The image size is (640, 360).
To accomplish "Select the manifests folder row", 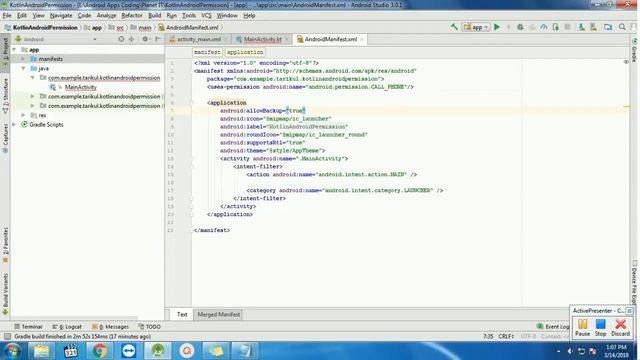I will 87,59.
